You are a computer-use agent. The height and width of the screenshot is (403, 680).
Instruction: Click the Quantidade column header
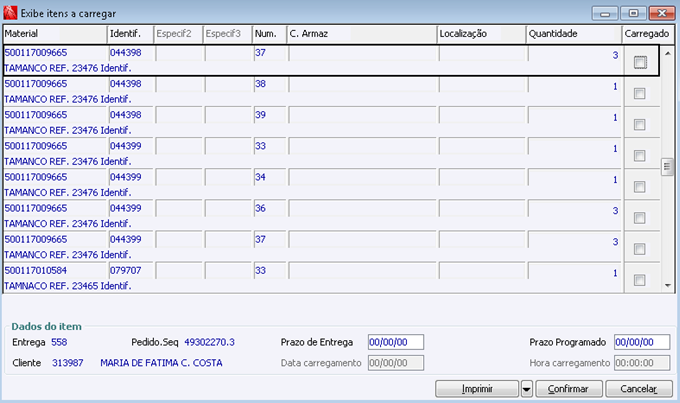click(574, 34)
